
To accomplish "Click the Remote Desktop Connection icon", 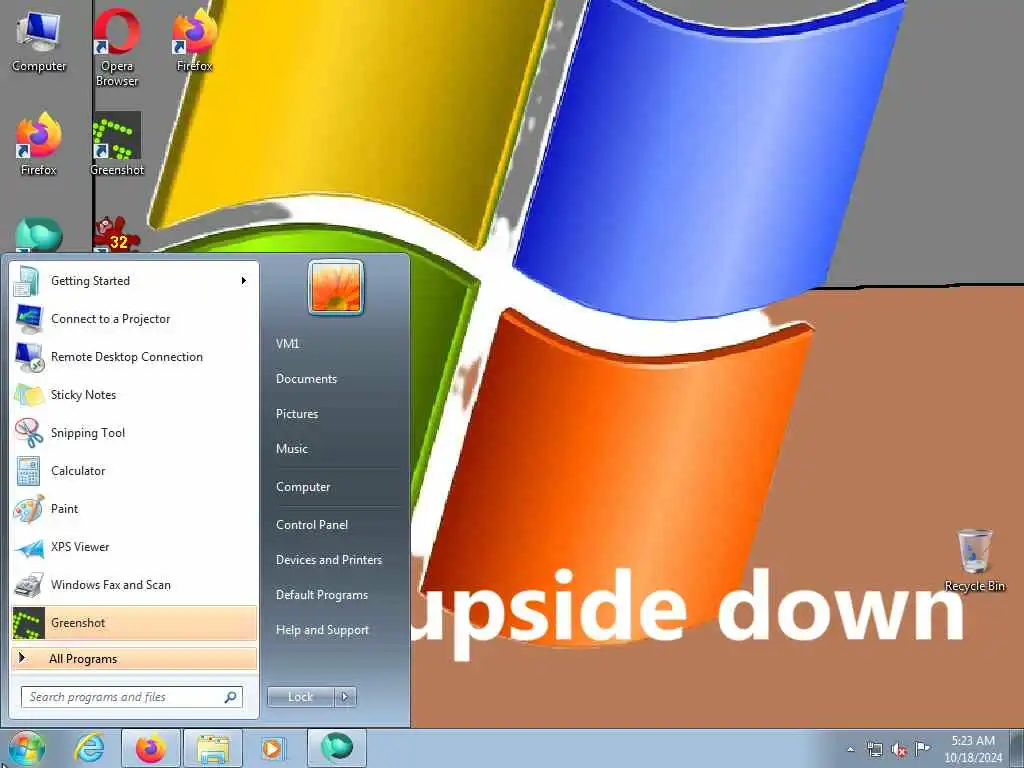I will click(29, 357).
